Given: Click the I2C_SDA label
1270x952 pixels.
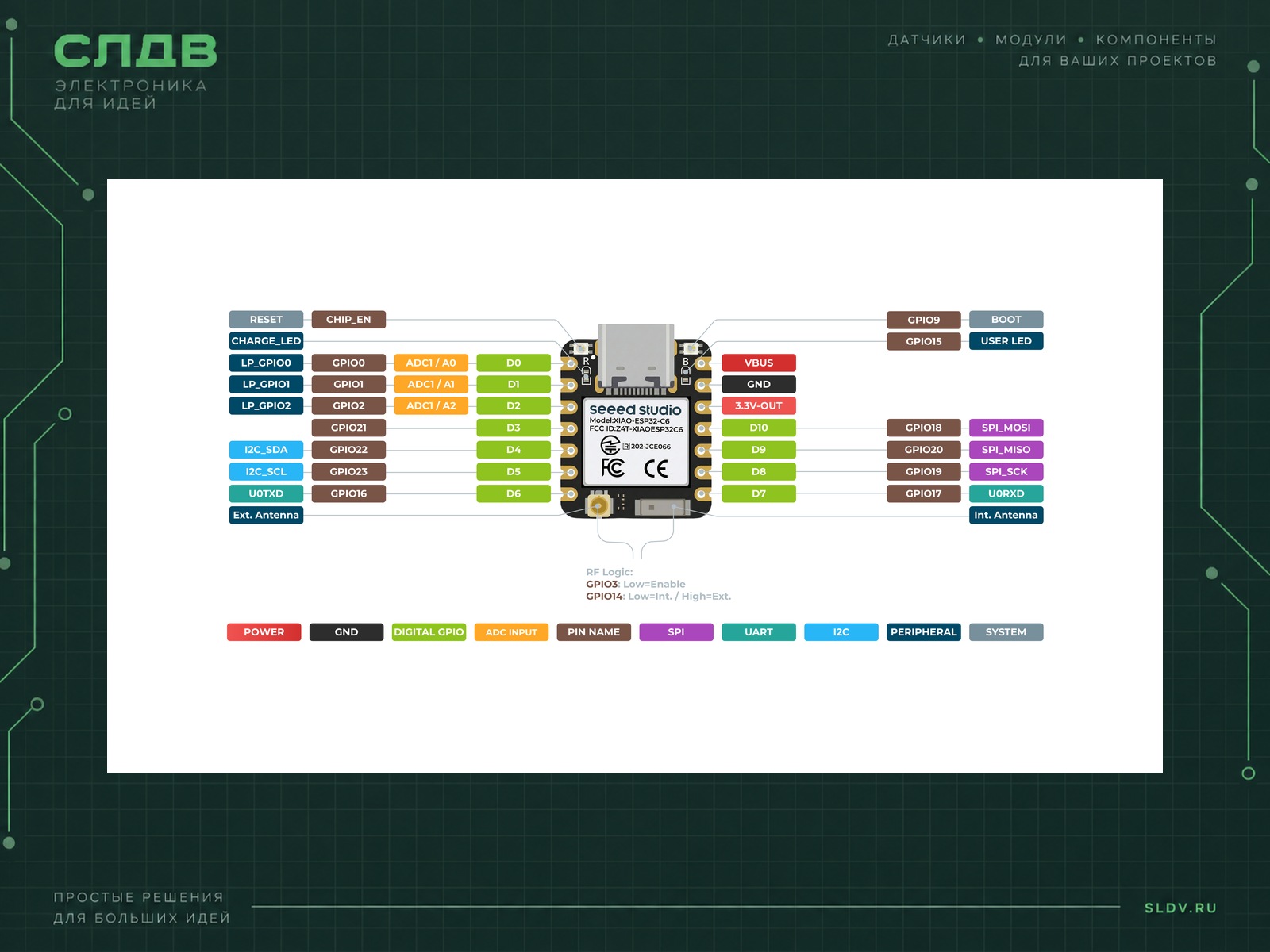Looking at the screenshot, I should [266, 450].
